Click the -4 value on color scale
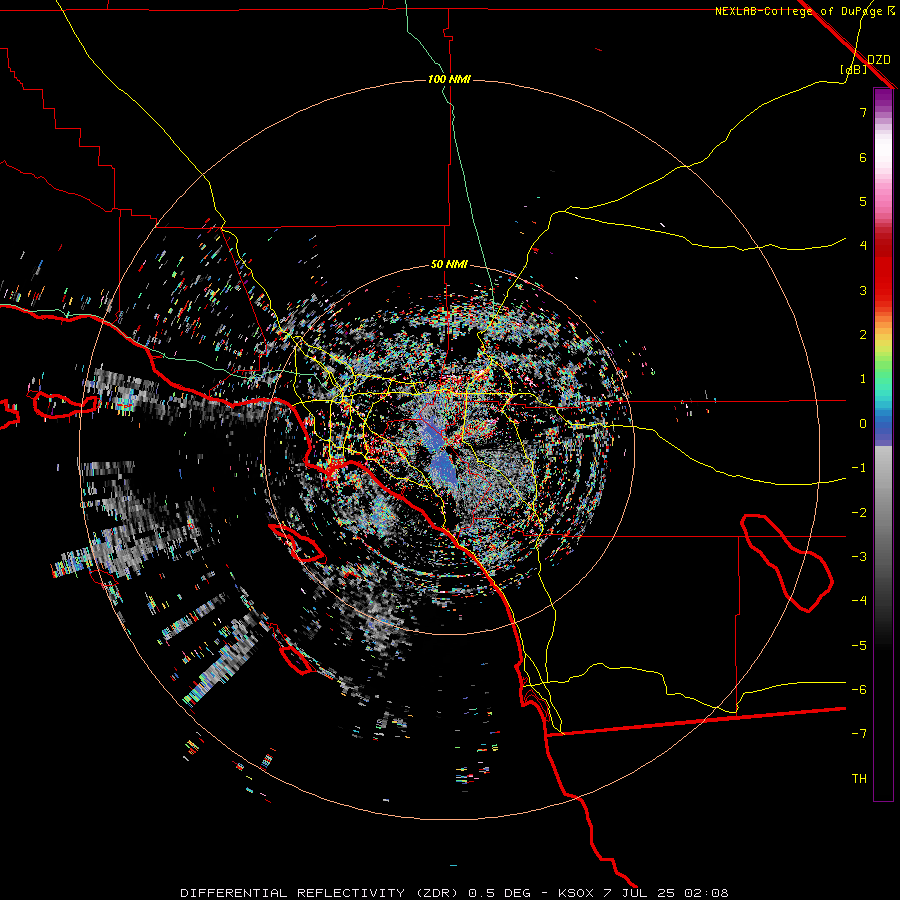The image size is (900, 900). 859,601
